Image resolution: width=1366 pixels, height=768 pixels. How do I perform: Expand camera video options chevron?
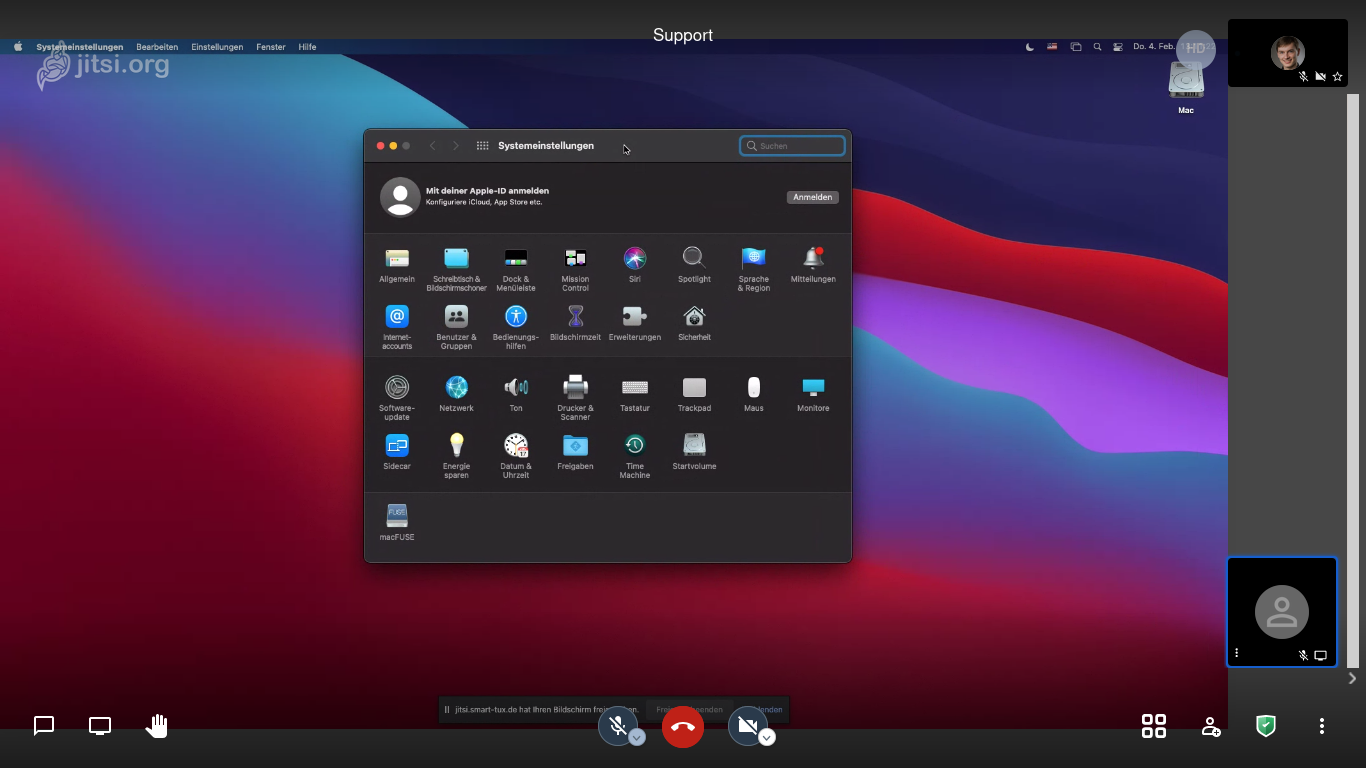tap(767, 737)
